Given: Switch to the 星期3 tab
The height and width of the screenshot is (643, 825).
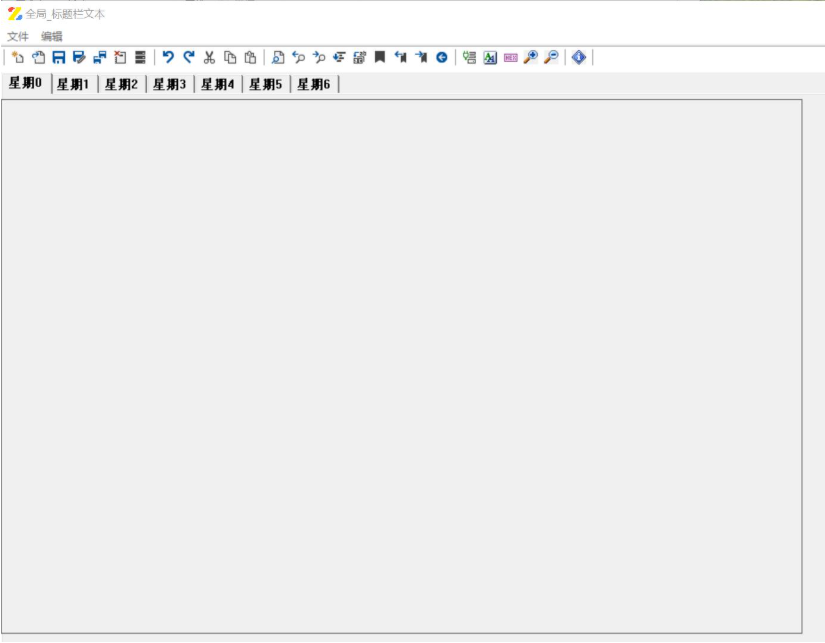Looking at the screenshot, I should click(169, 84).
